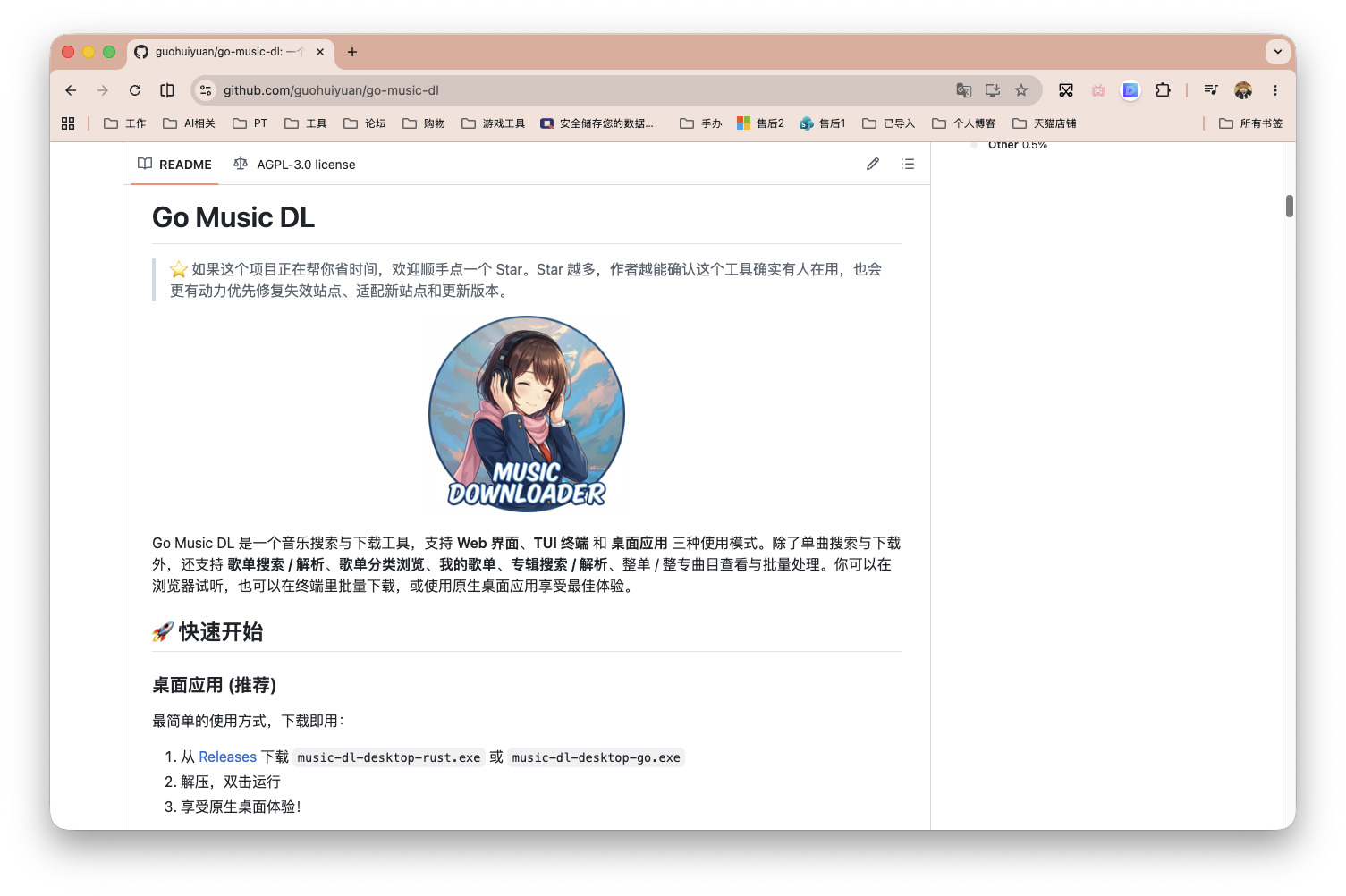Click music-dl-desktop-go.exe code text

pos(596,757)
